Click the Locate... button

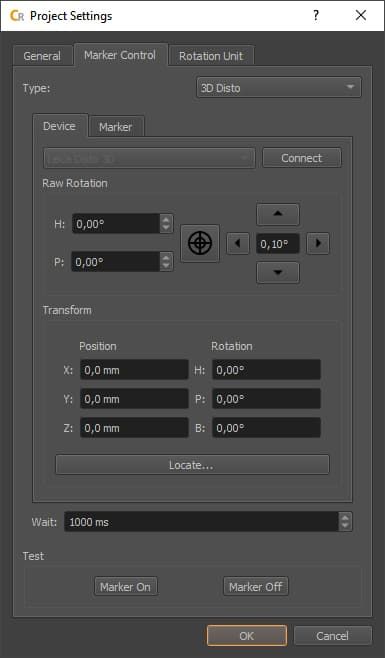coord(192,465)
